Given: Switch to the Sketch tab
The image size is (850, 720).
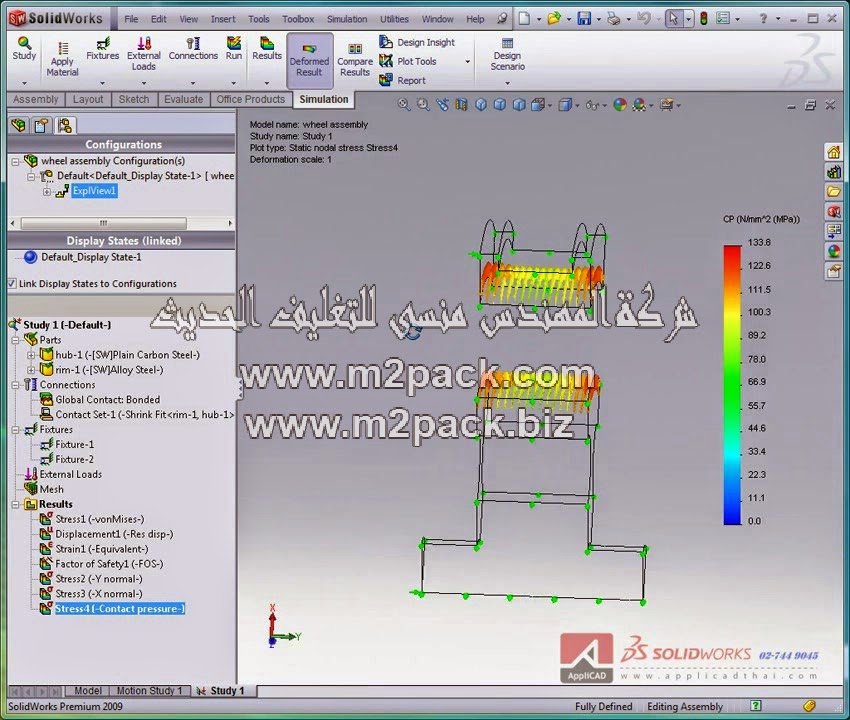Looking at the screenshot, I should [134, 99].
